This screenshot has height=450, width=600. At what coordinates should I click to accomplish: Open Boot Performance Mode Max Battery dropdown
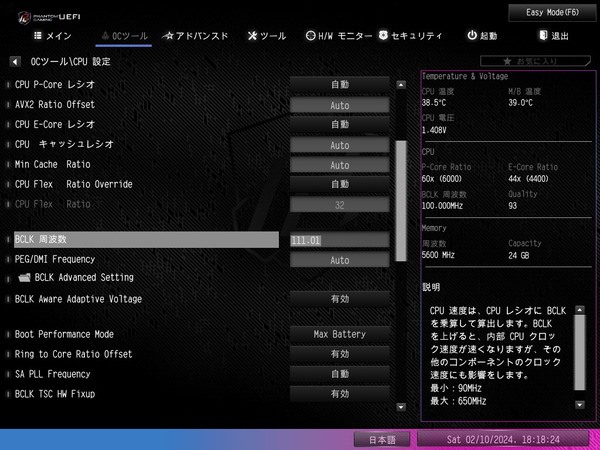(339, 334)
